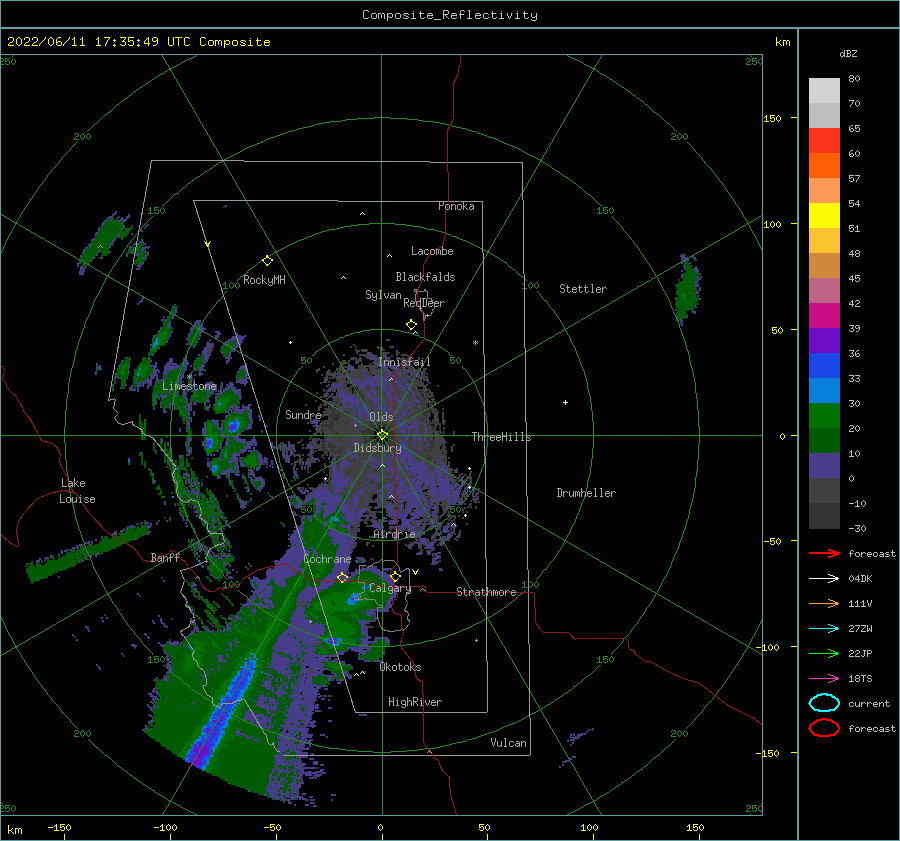This screenshot has width=900, height=841.
Task: Select the light gray 80 dBZ swatch
Action: (x=824, y=90)
